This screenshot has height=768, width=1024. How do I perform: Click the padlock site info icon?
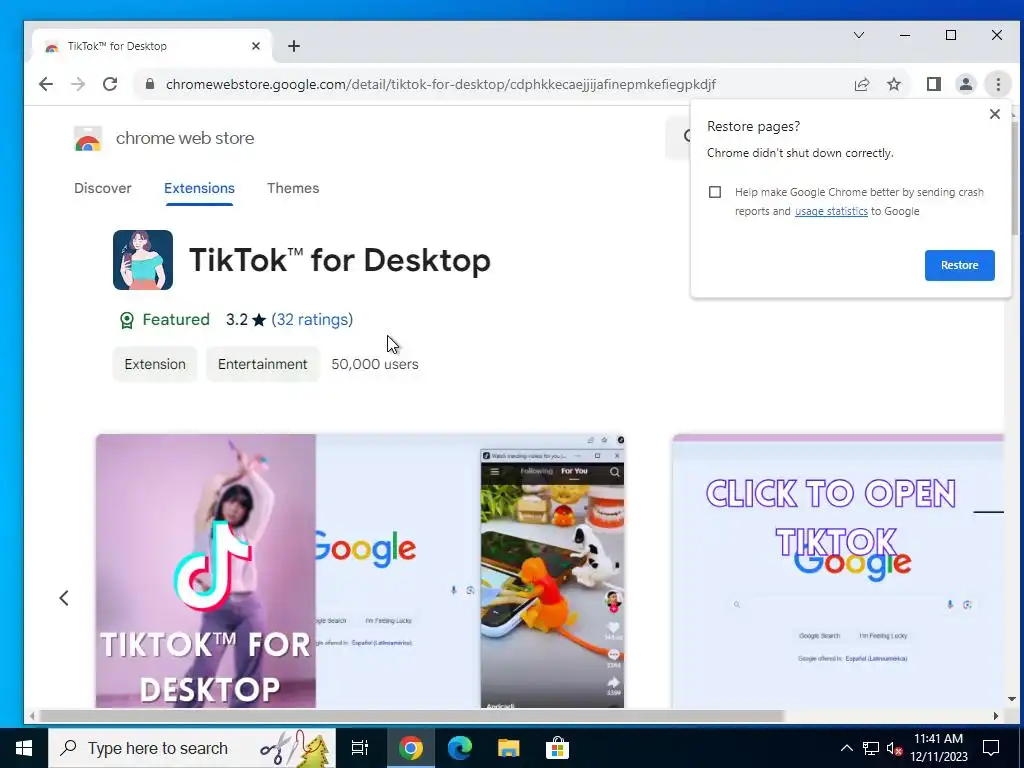point(150,84)
